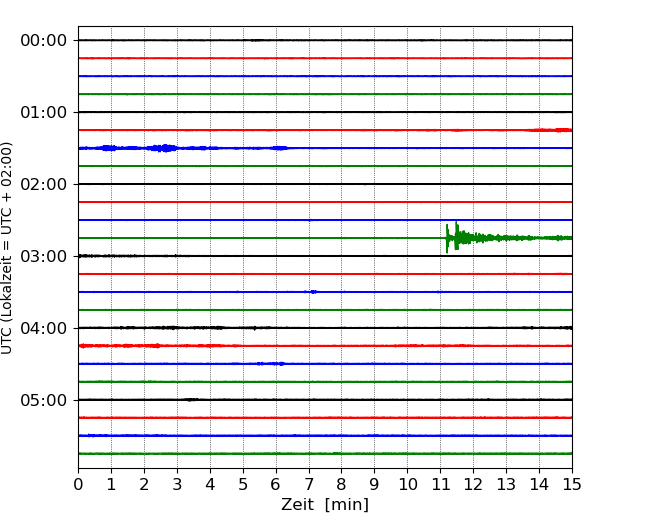Click the large green seismic event burst
The width and height of the screenshot is (650, 520).
pos(509,238)
